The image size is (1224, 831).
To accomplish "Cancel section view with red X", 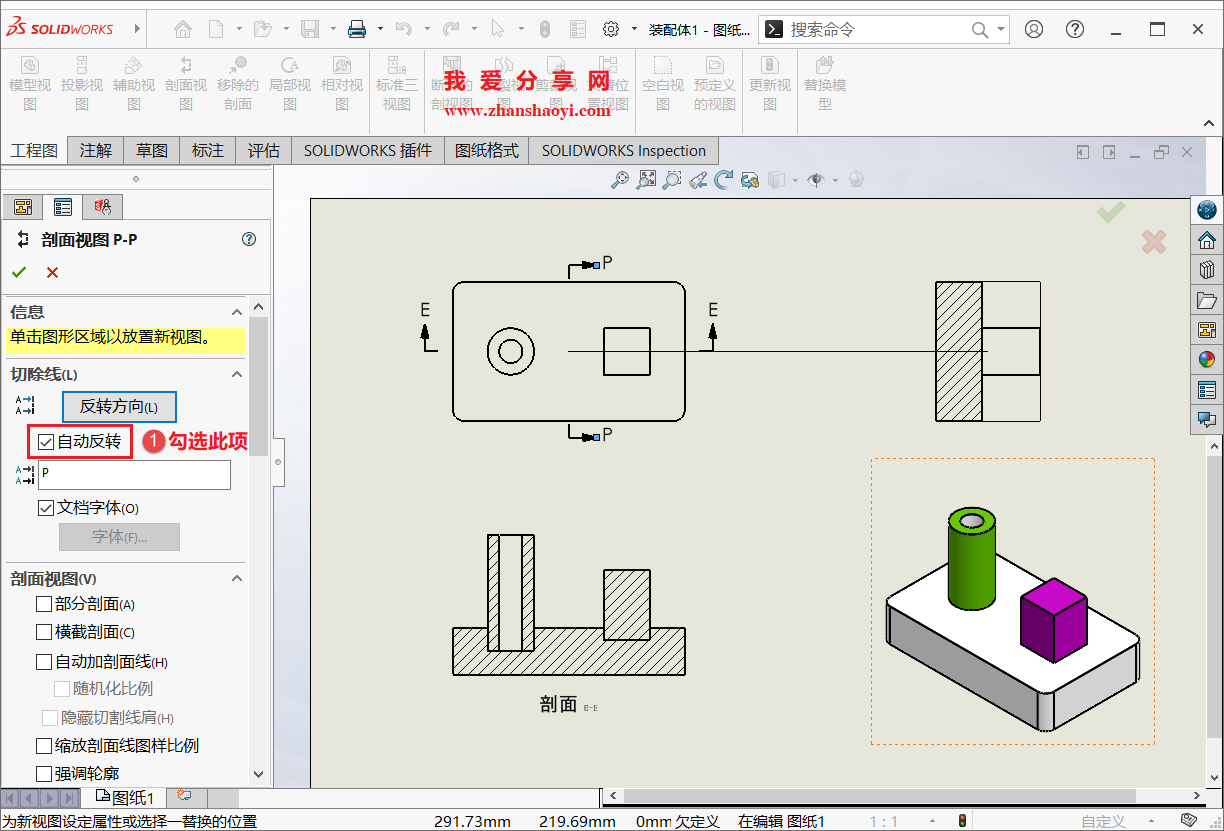I will (52, 272).
